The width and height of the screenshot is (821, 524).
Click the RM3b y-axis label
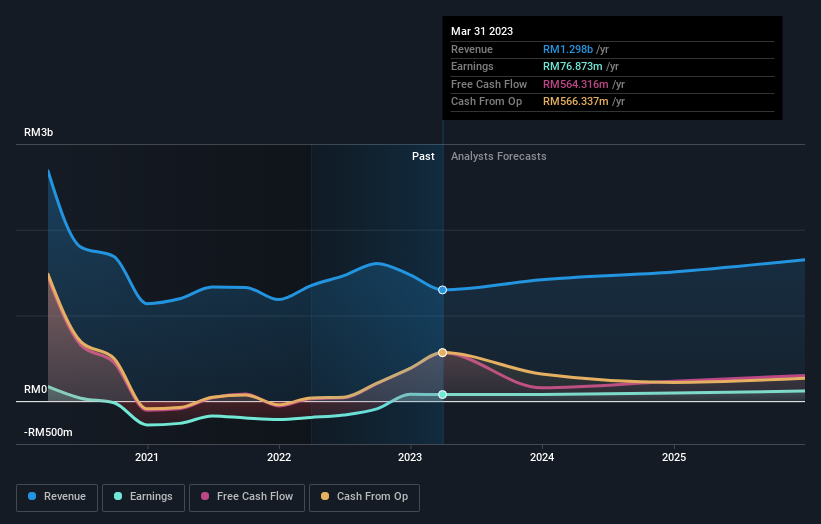[x=38, y=132]
